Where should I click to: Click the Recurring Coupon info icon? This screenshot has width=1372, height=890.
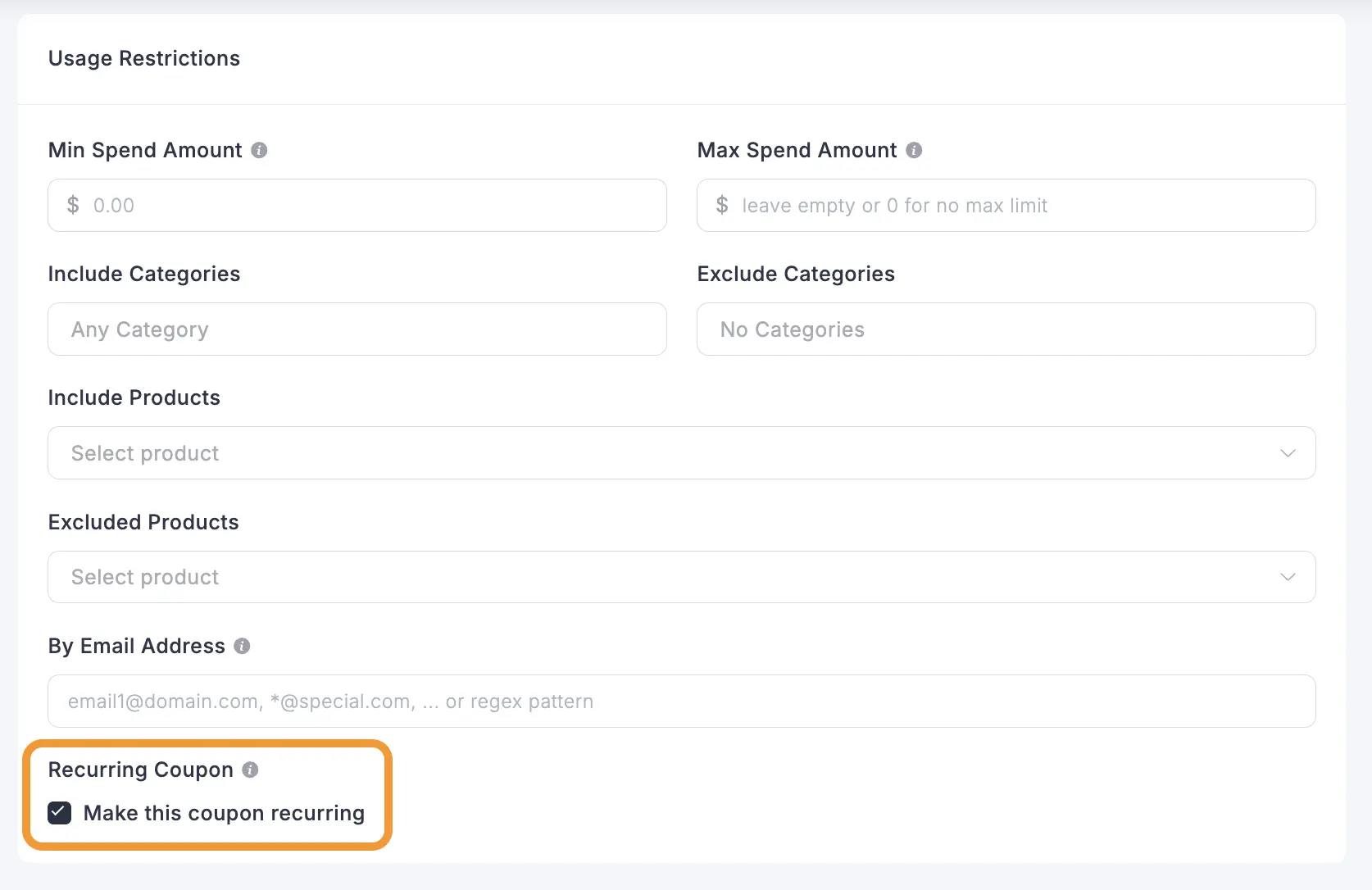tap(251, 770)
